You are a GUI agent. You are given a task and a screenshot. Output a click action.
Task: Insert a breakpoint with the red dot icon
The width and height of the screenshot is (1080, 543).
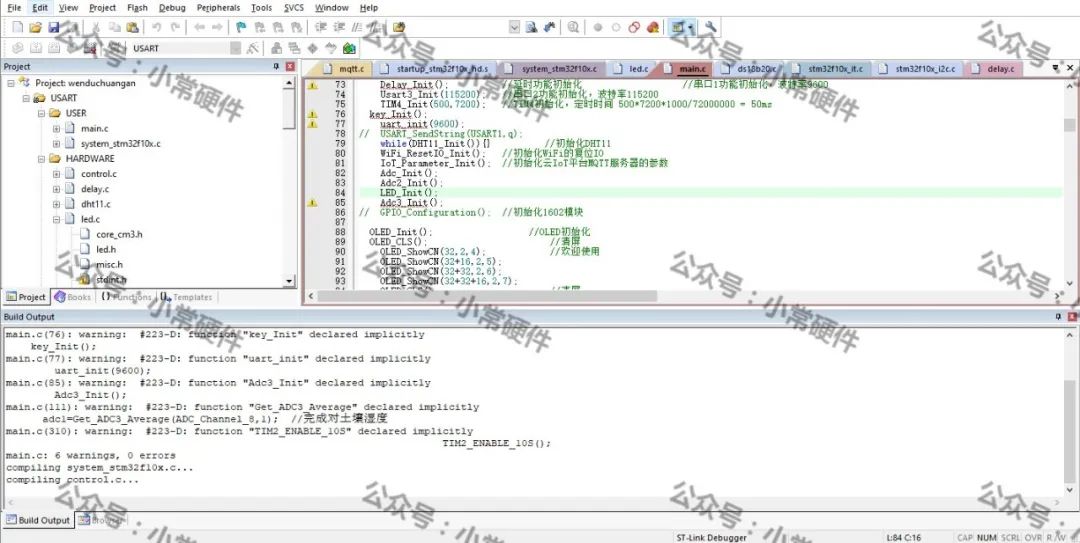597,28
